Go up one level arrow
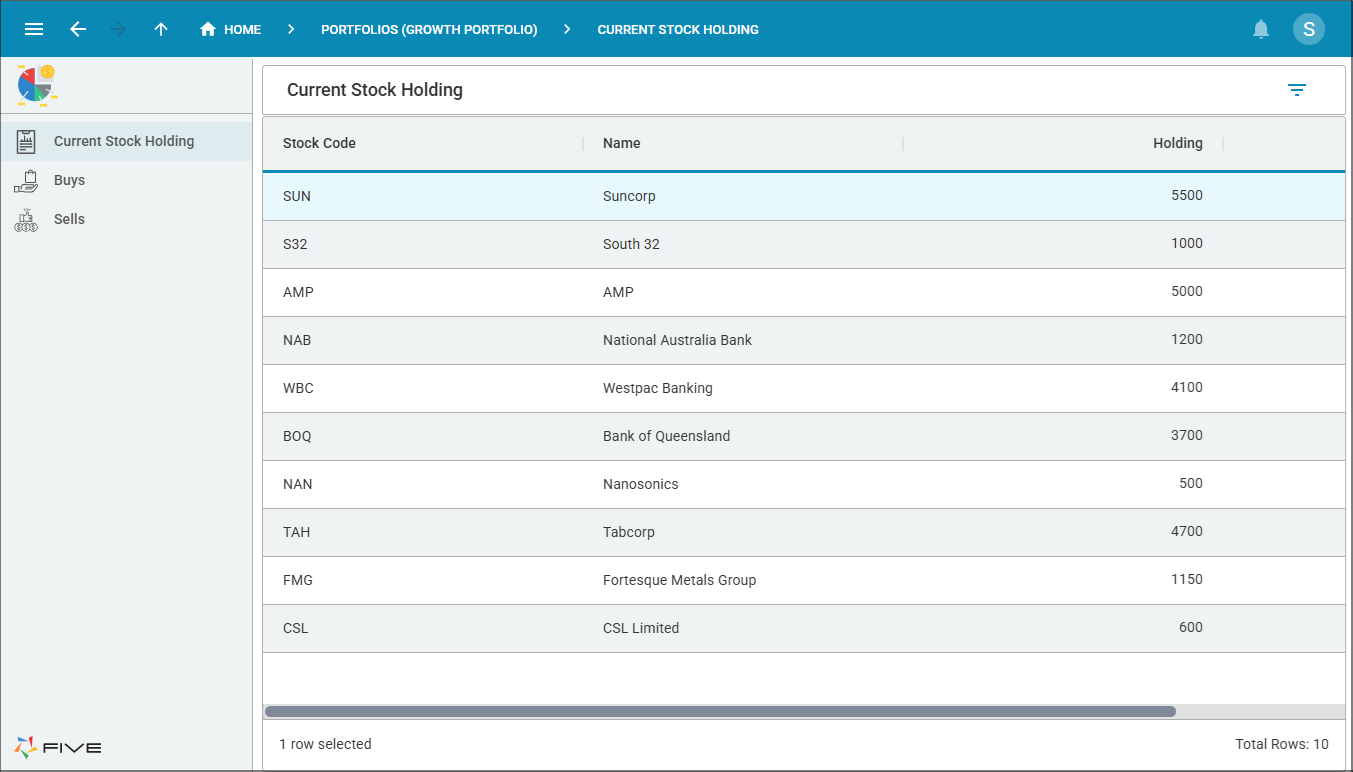 pyautogui.click(x=161, y=29)
